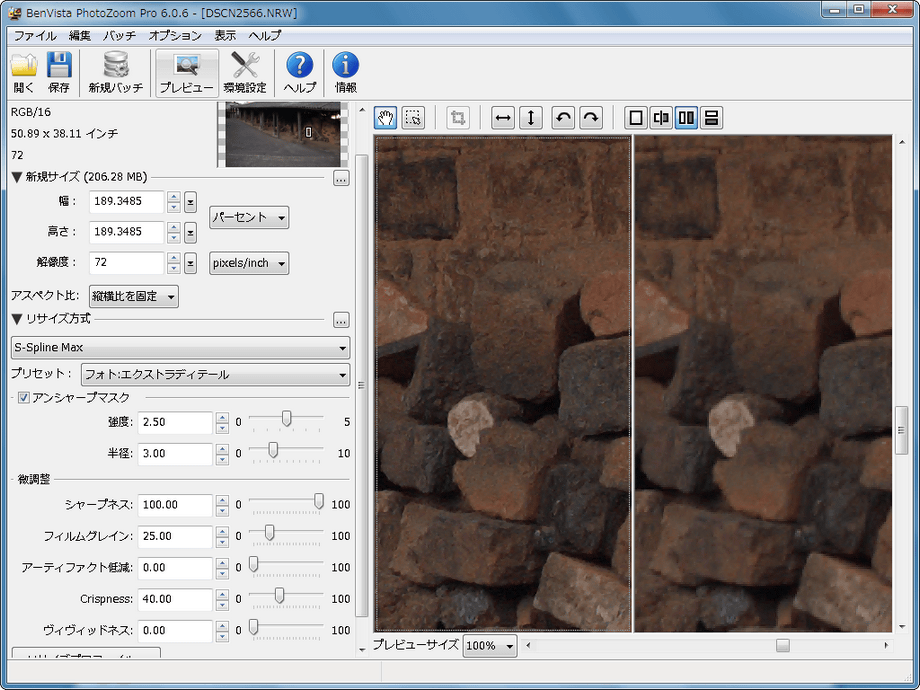Collapse the New Size (新規サイズ) section
This screenshot has height=690, width=920.
[x=17, y=177]
